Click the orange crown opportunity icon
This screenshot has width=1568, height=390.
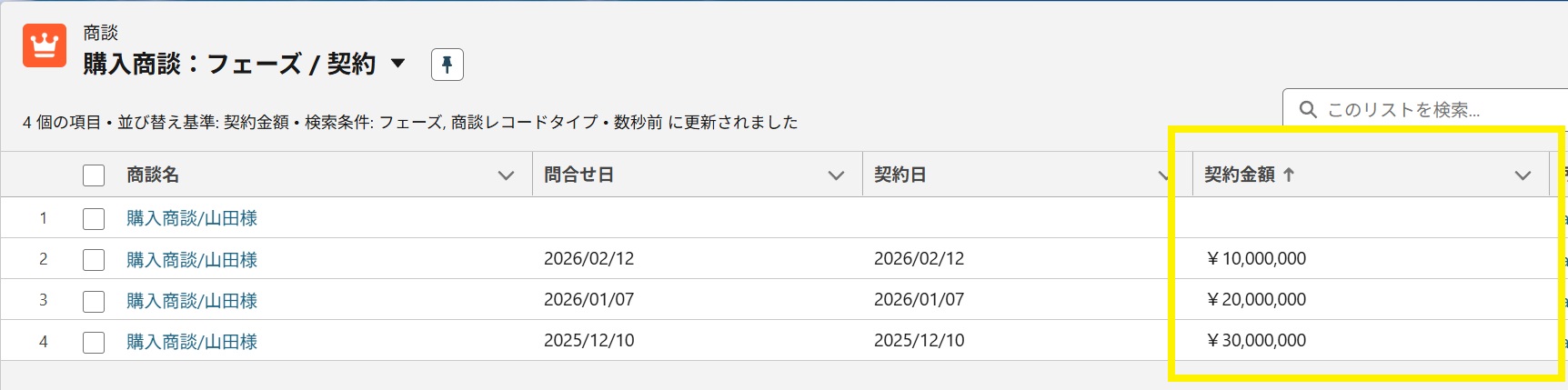45,45
